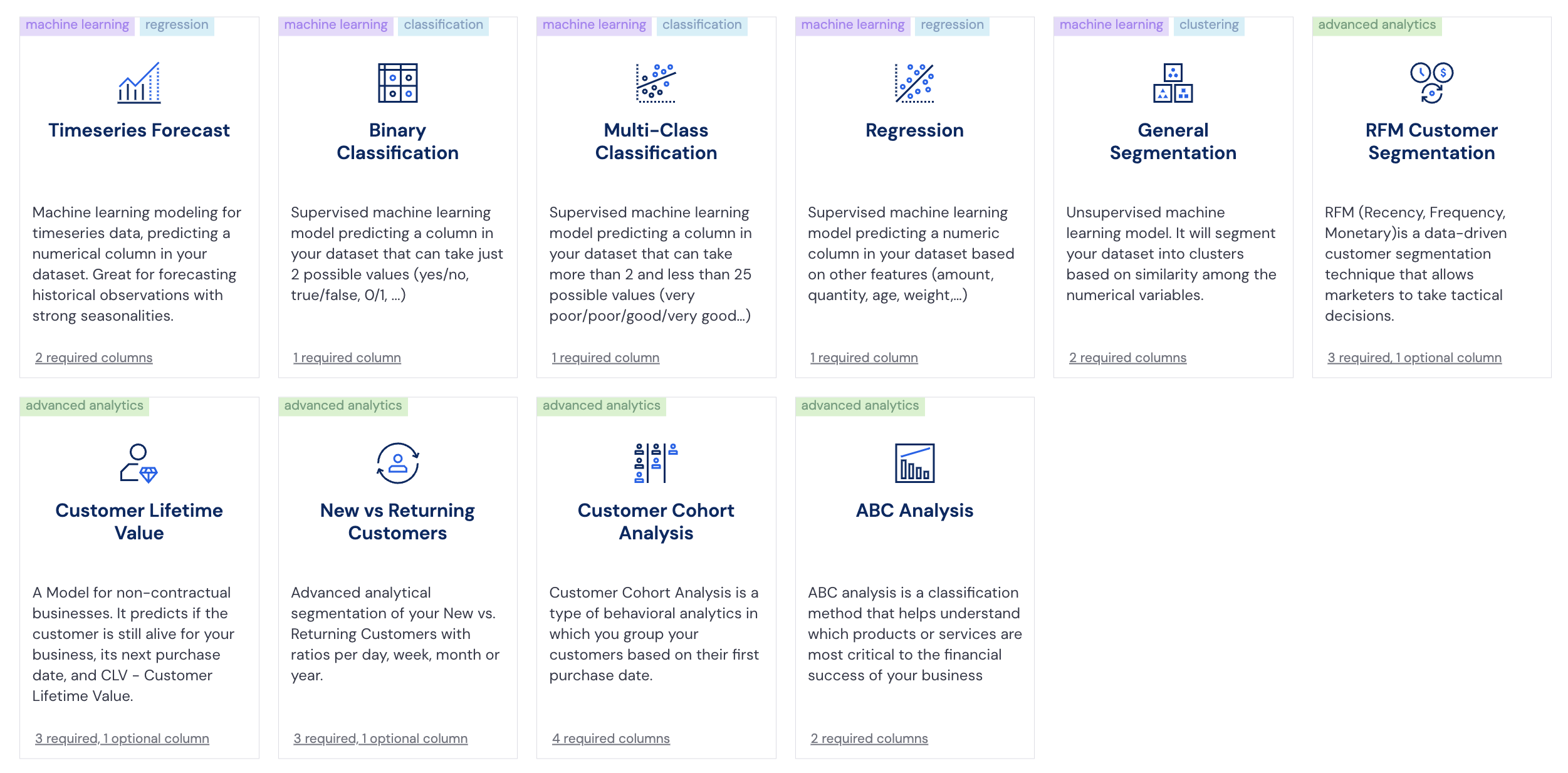1568x773 pixels.
Task: Click the clustering tag on General Segmentation
Action: 1209,25
